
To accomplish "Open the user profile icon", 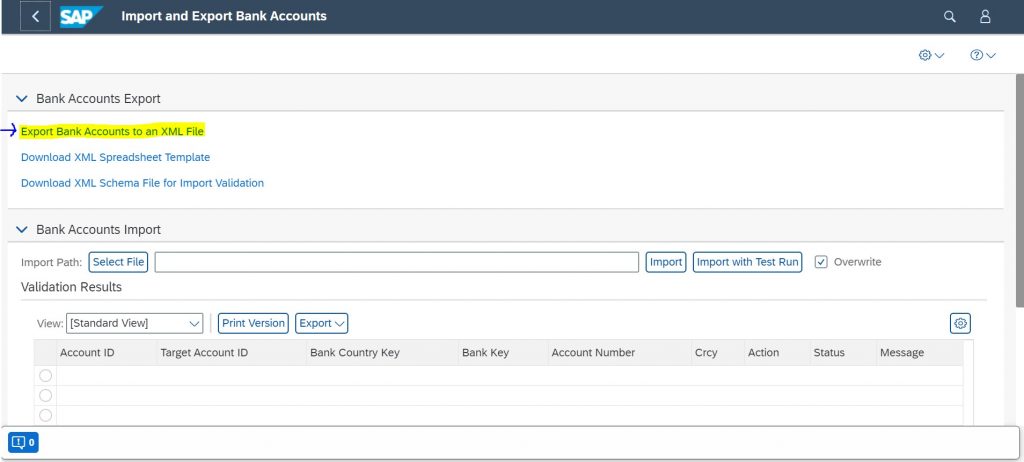I will (985, 16).
